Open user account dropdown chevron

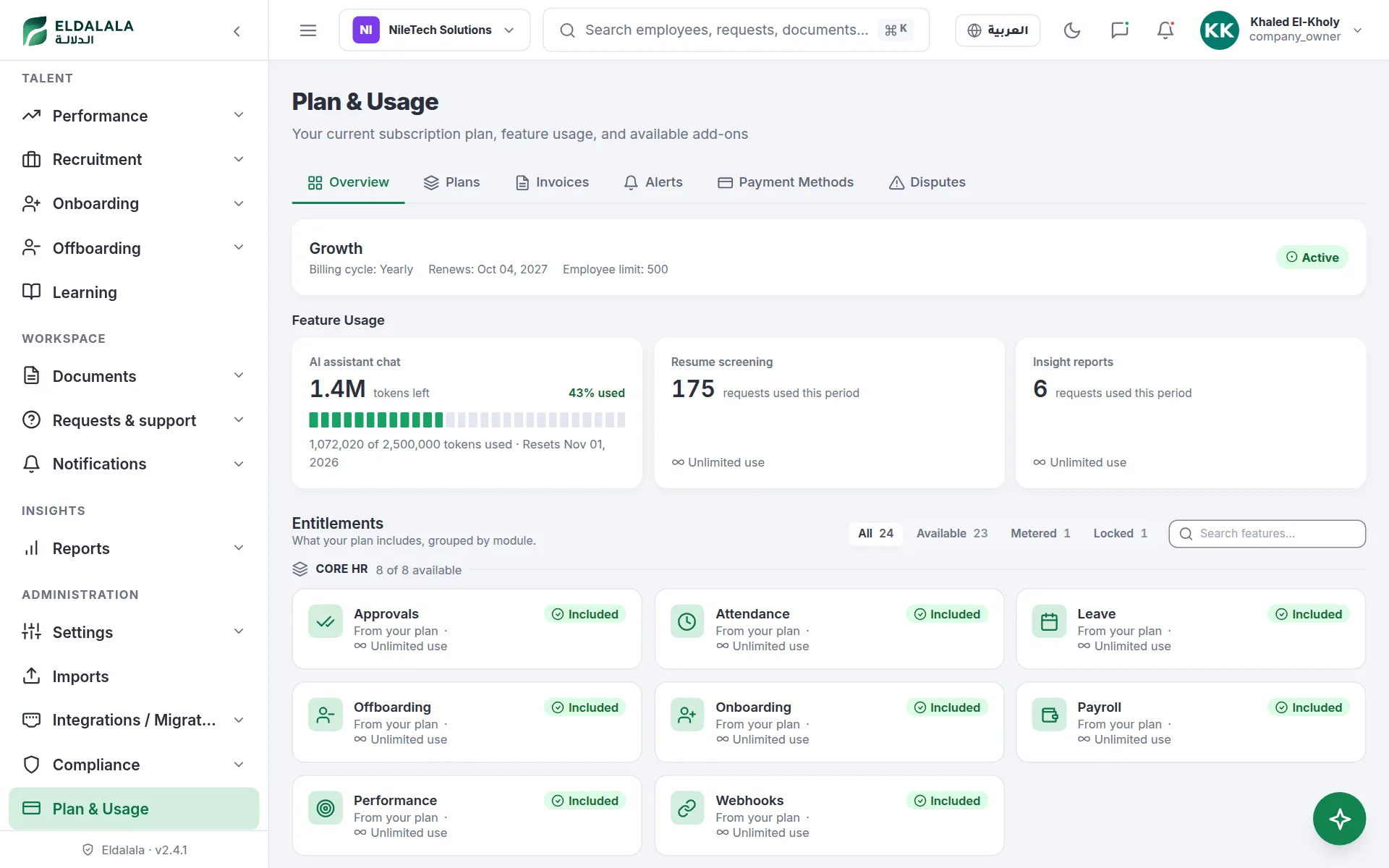pos(1358,30)
